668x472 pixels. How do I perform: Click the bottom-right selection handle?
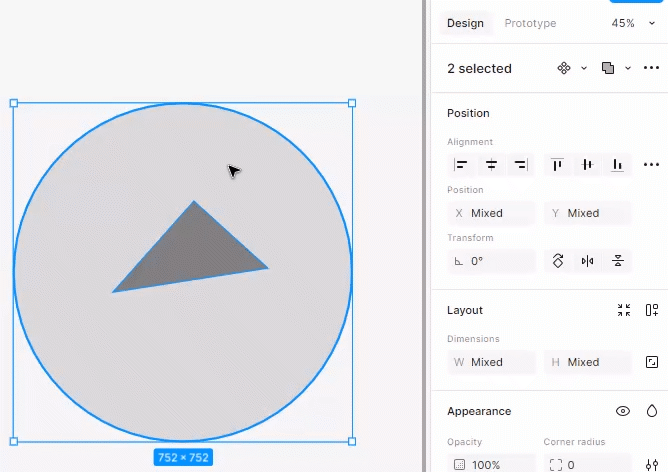352,441
